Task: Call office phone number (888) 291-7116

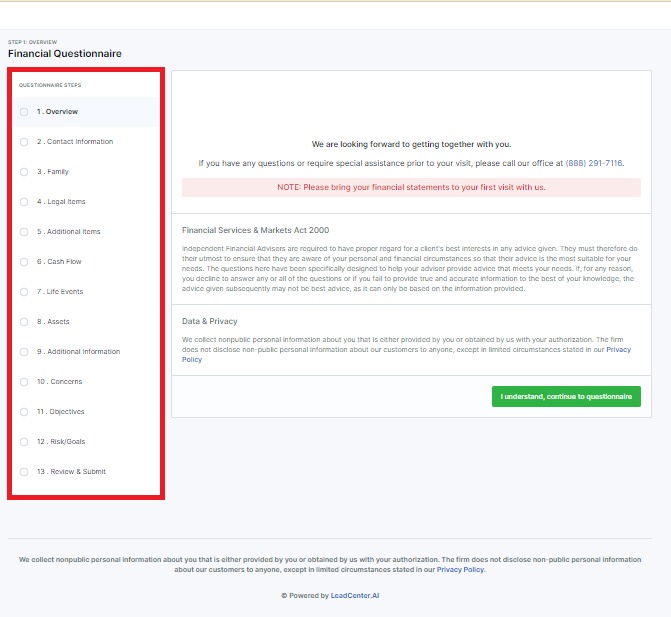Action: (594, 163)
